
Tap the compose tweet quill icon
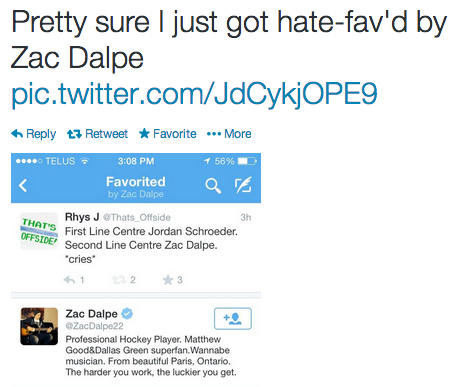pyautogui.click(x=243, y=185)
